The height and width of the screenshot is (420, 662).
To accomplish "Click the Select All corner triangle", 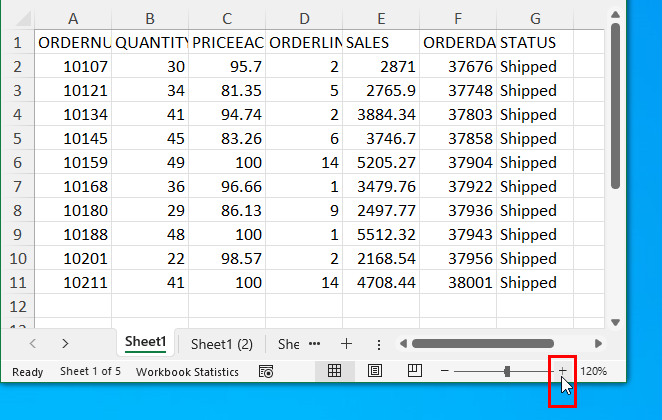I will click(23, 19).
